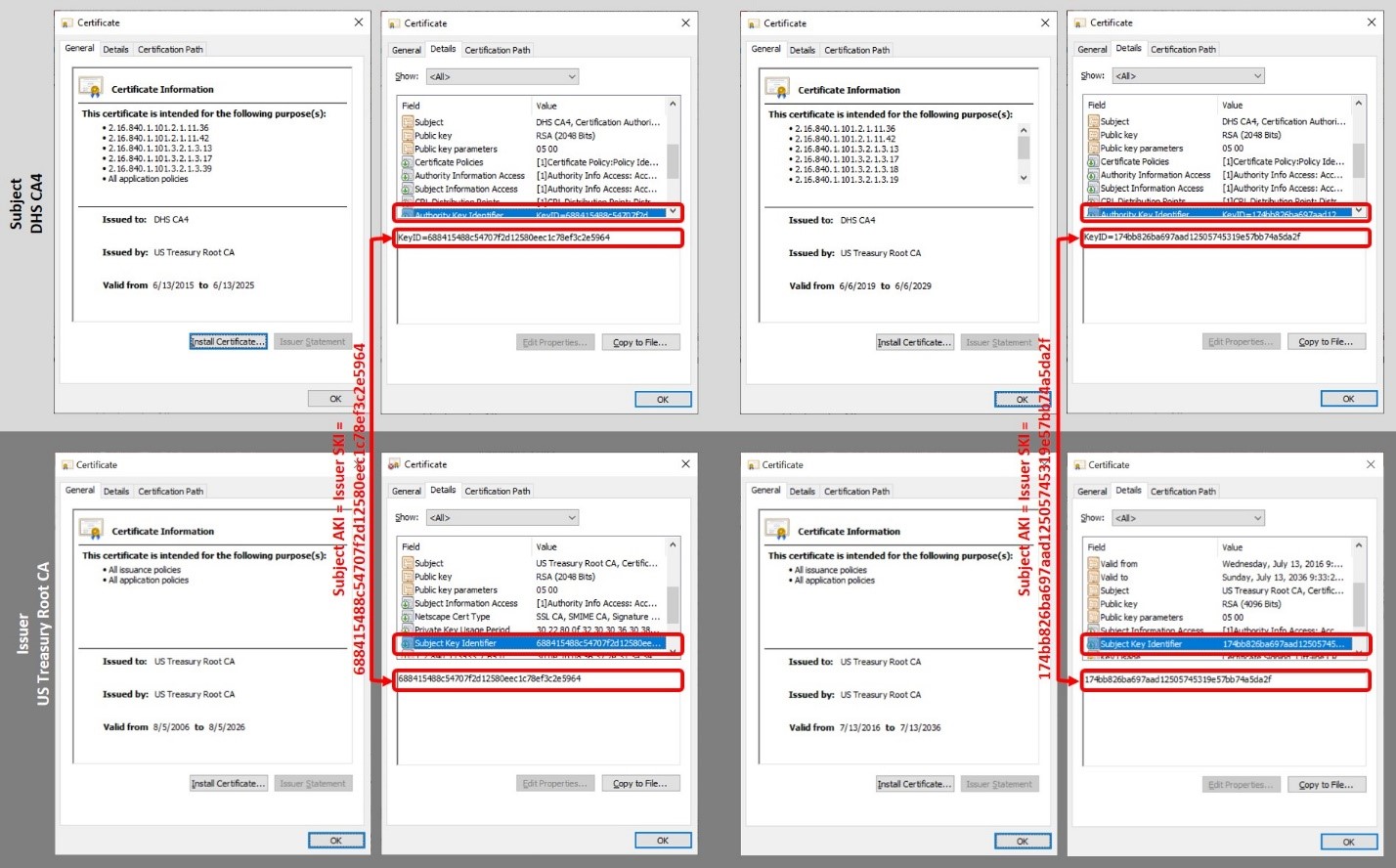Image resolution: width=1396 pixels, height=868 pixels.
Task: Click certificate badge icon in Treasury Root 2006 window
Action: point(91,530)
